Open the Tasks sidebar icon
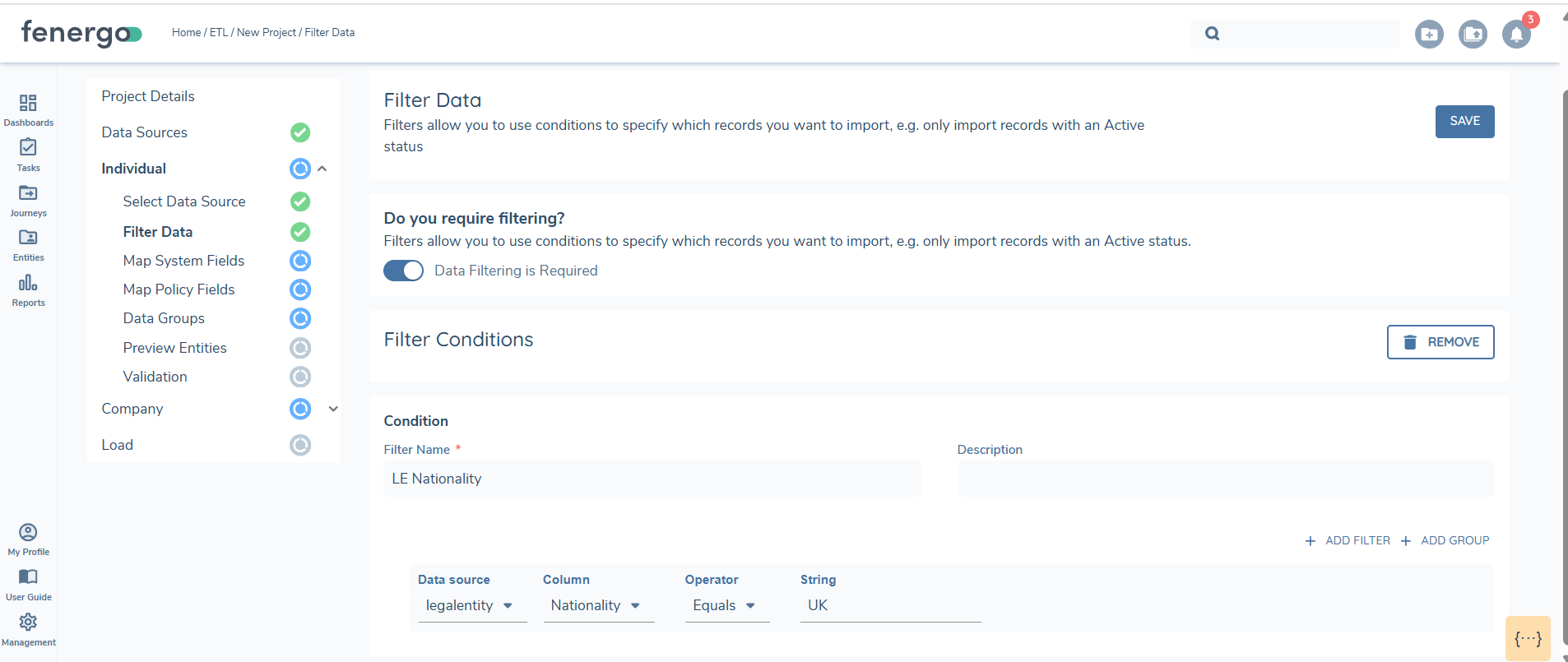 (28, 148)
